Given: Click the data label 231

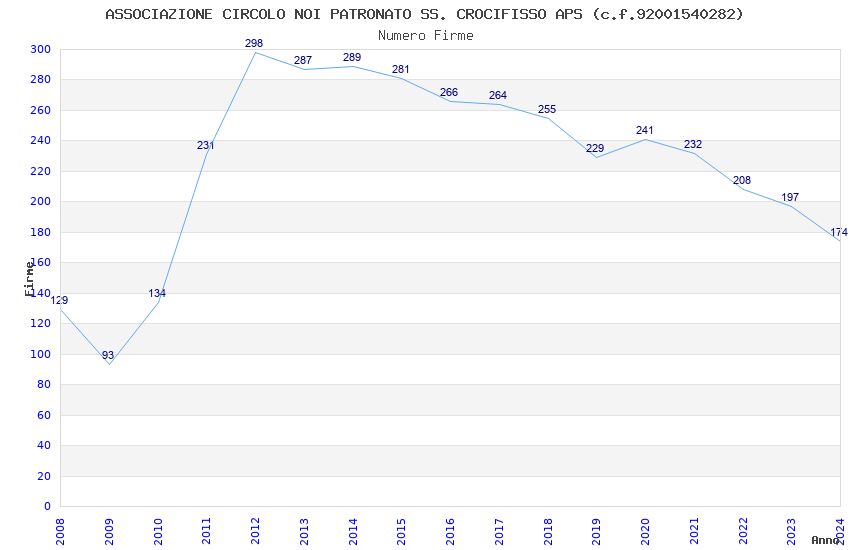Looking at the screenshot, I should (205, 145).
